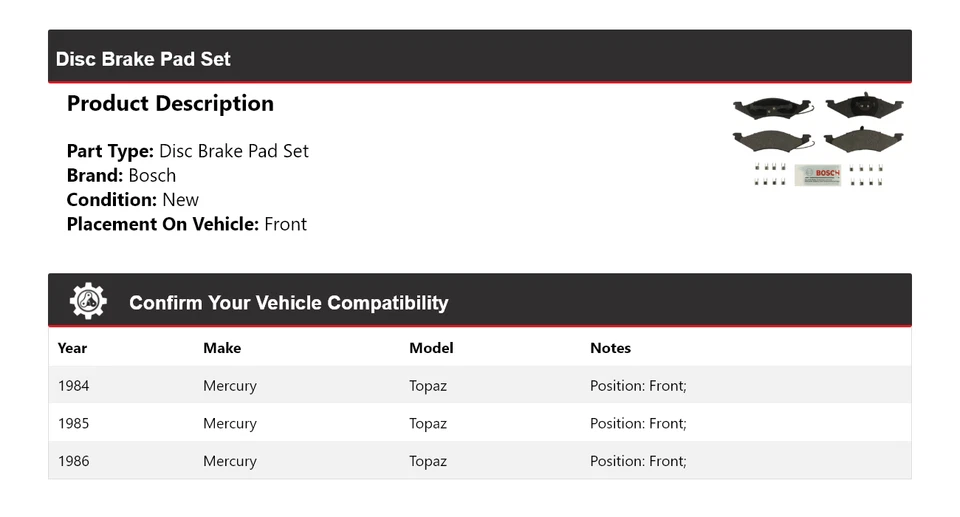Click the Confirm Your Vehicle Compatibility header
The height and width of the screenshot is (517, 960).
[x=288, y=303]
